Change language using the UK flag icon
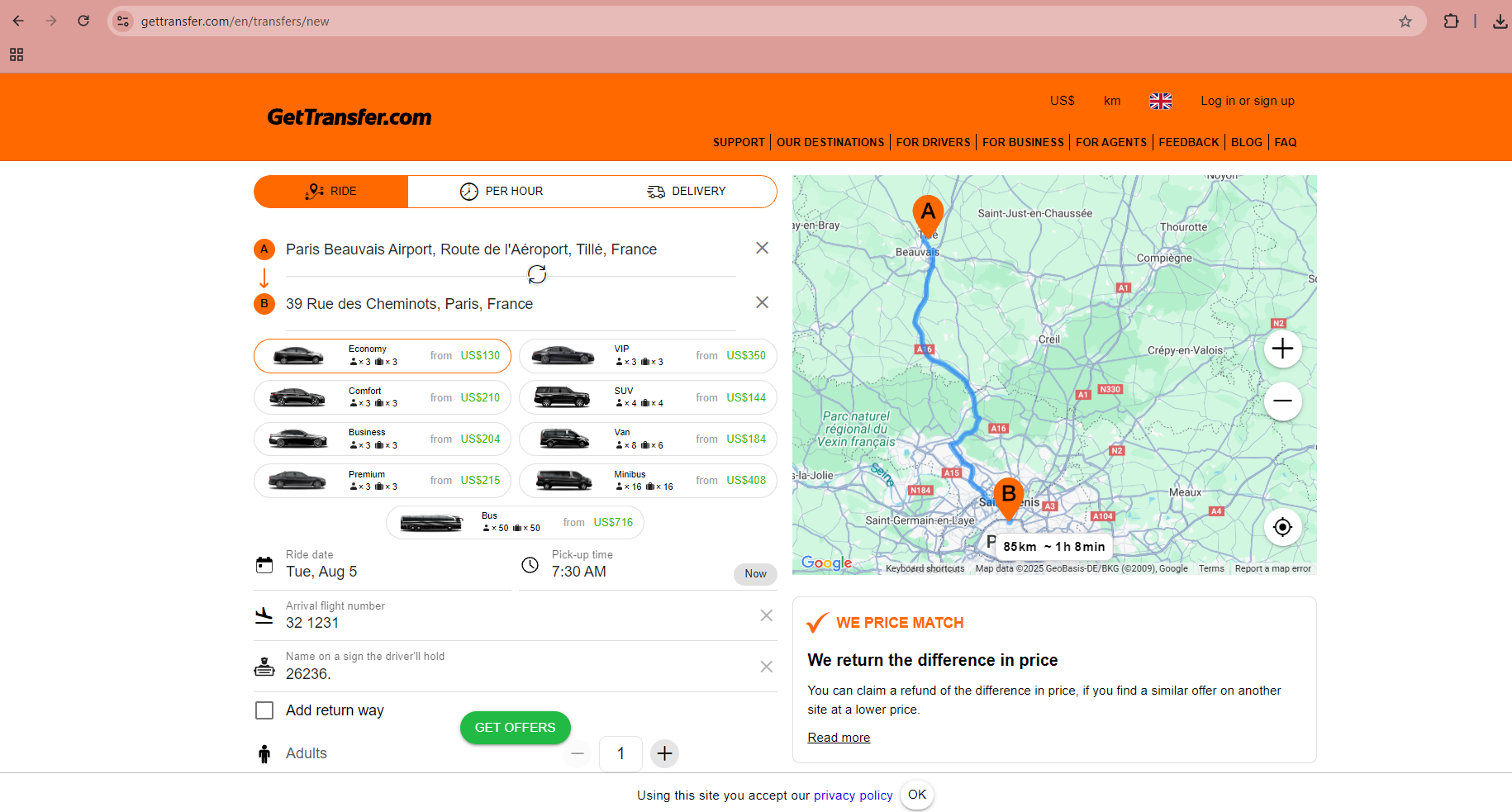The width and height of the screenshot is (1512, 812). click(1161, 101)
